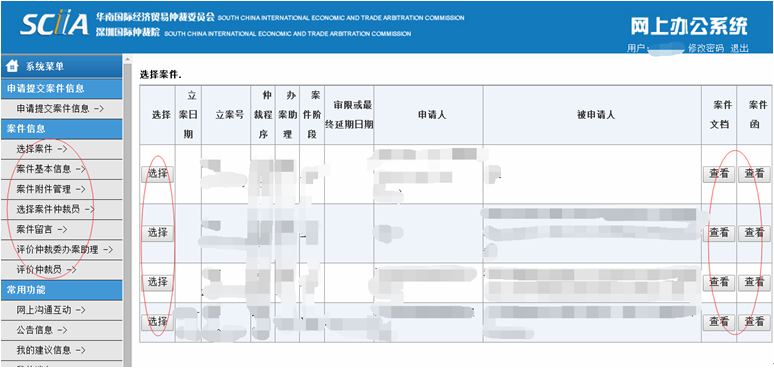
Task: View 案件文档 for second case row
Action: [x=719, y=233]
